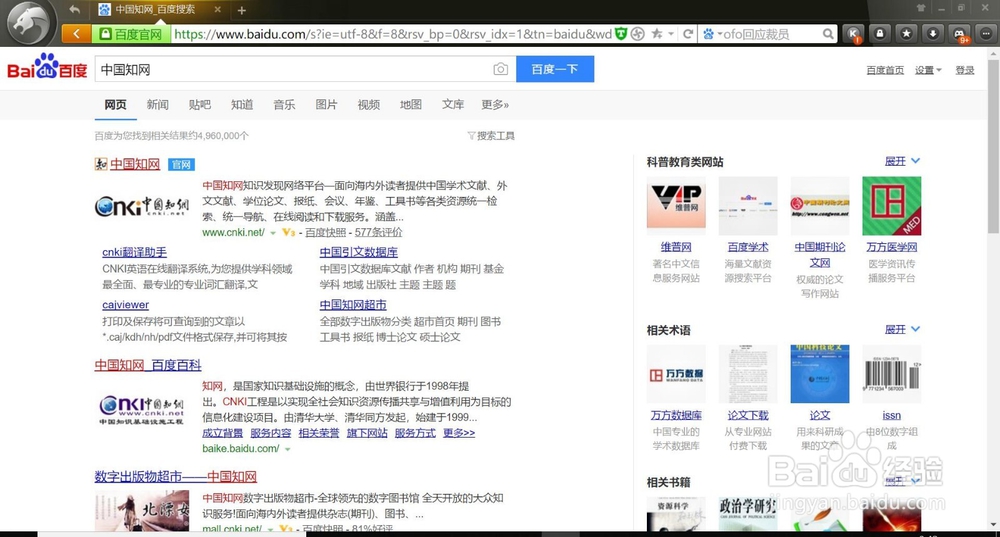
Task: Open the 万方数据库 link
Action: 676,416
